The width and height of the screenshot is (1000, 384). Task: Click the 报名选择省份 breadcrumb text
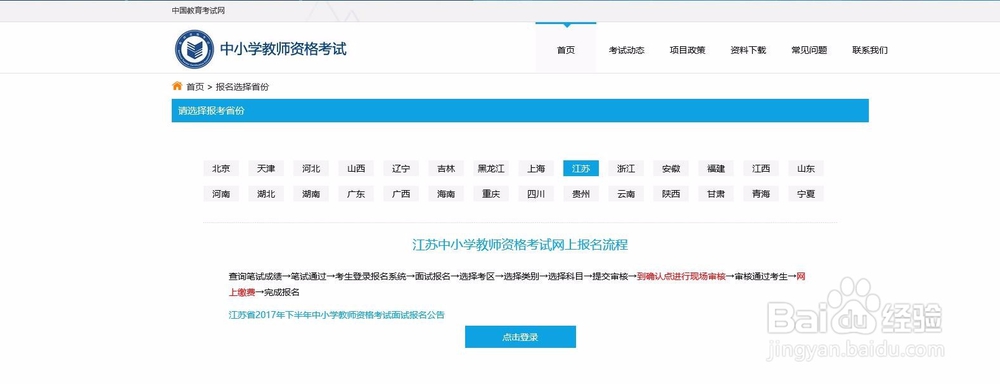pos(242,87)
